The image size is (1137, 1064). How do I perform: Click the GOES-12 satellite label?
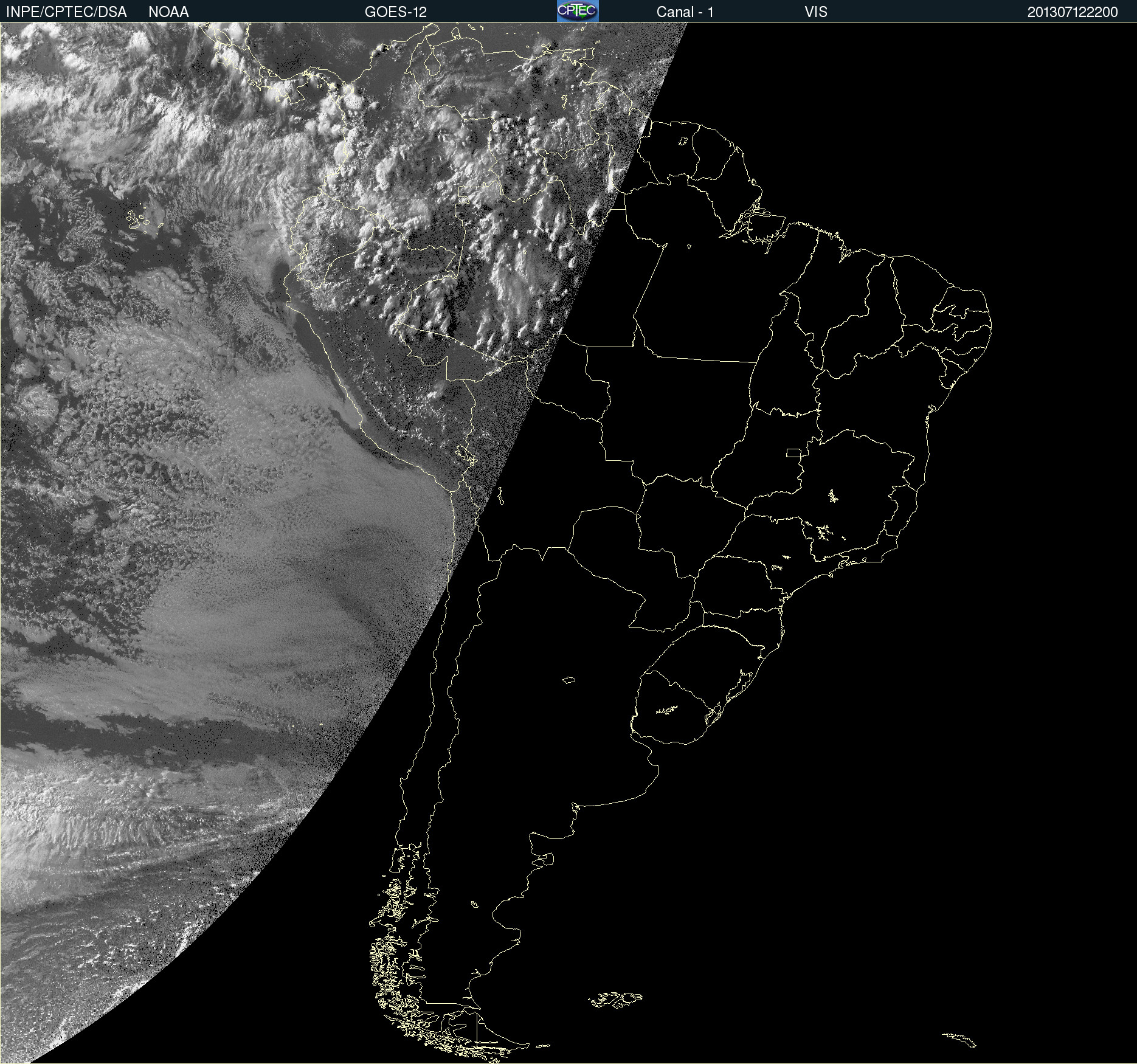[x=396, y=12]
